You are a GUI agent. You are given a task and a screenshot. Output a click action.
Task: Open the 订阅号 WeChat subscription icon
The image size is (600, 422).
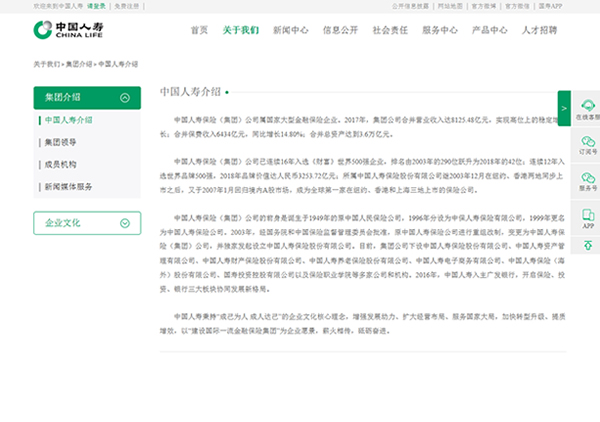pos(587,145)
